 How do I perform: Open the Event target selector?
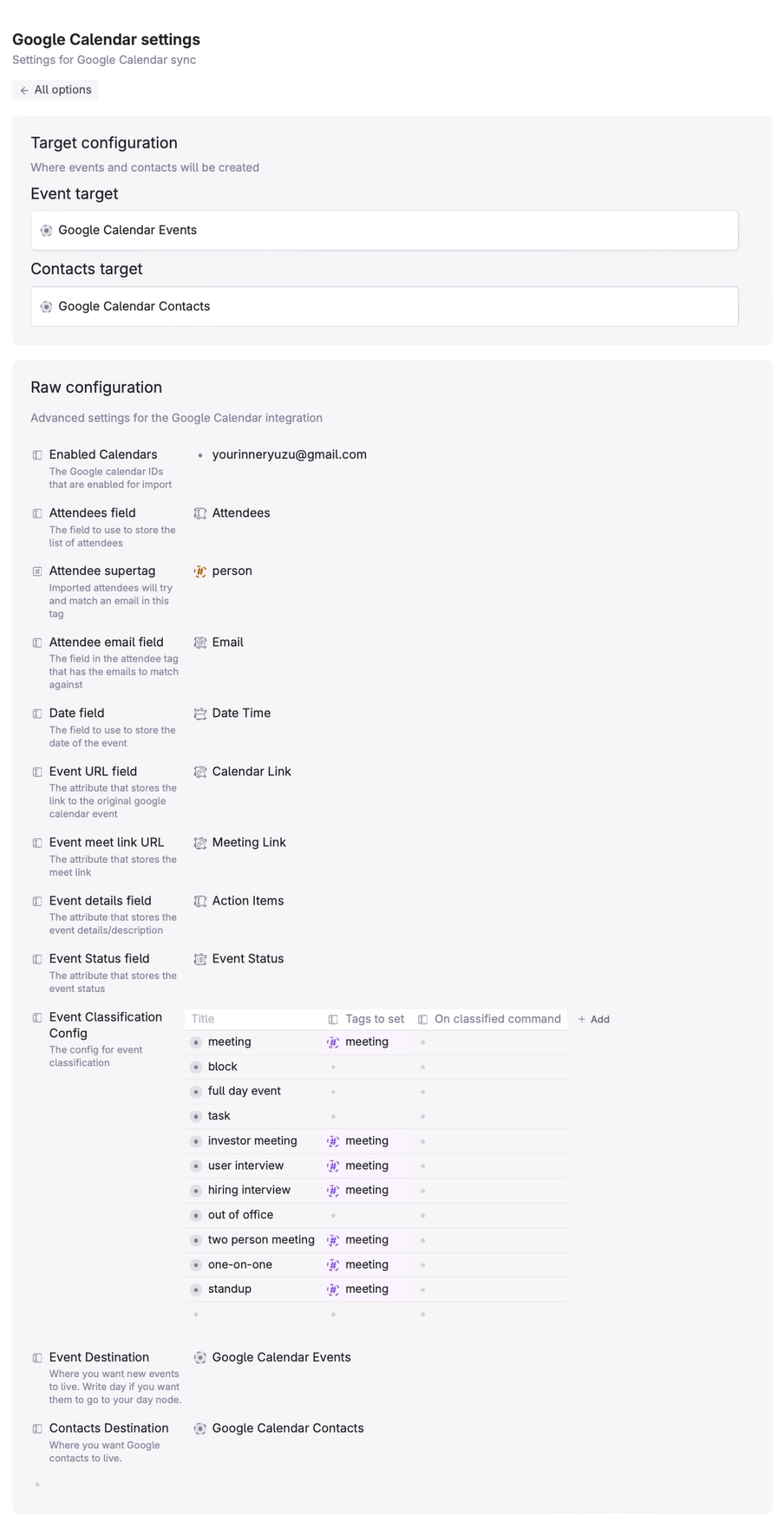point(384,230)
